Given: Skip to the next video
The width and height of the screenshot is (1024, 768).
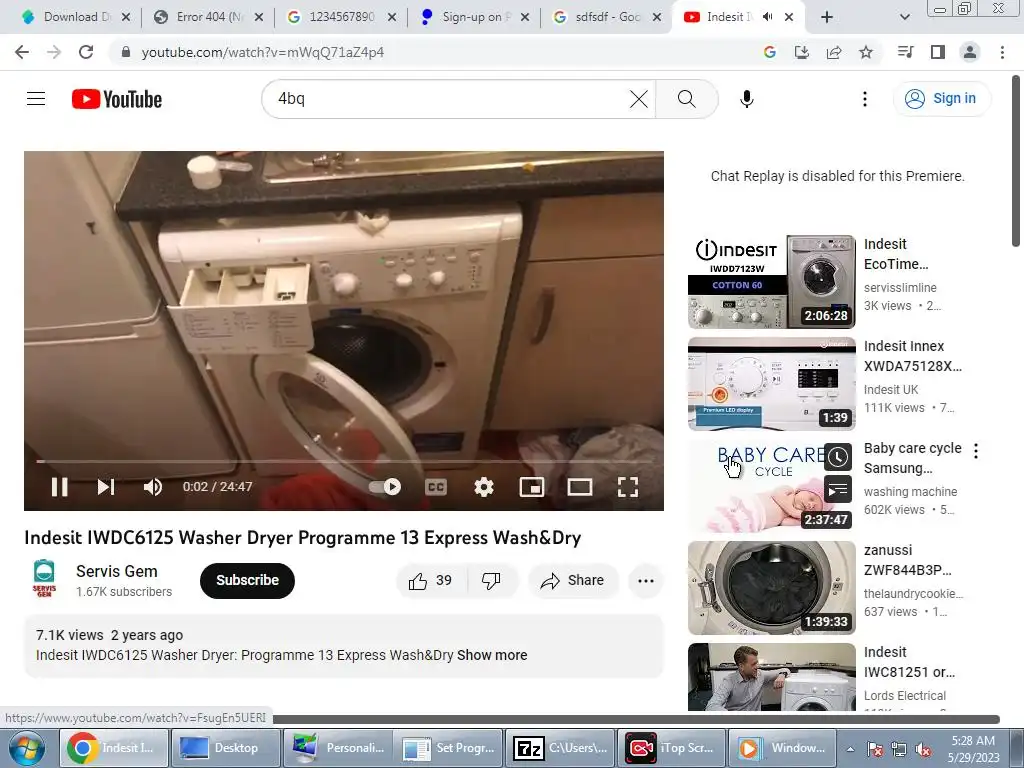Looking at the screenshot, I should tap(106, 487).
